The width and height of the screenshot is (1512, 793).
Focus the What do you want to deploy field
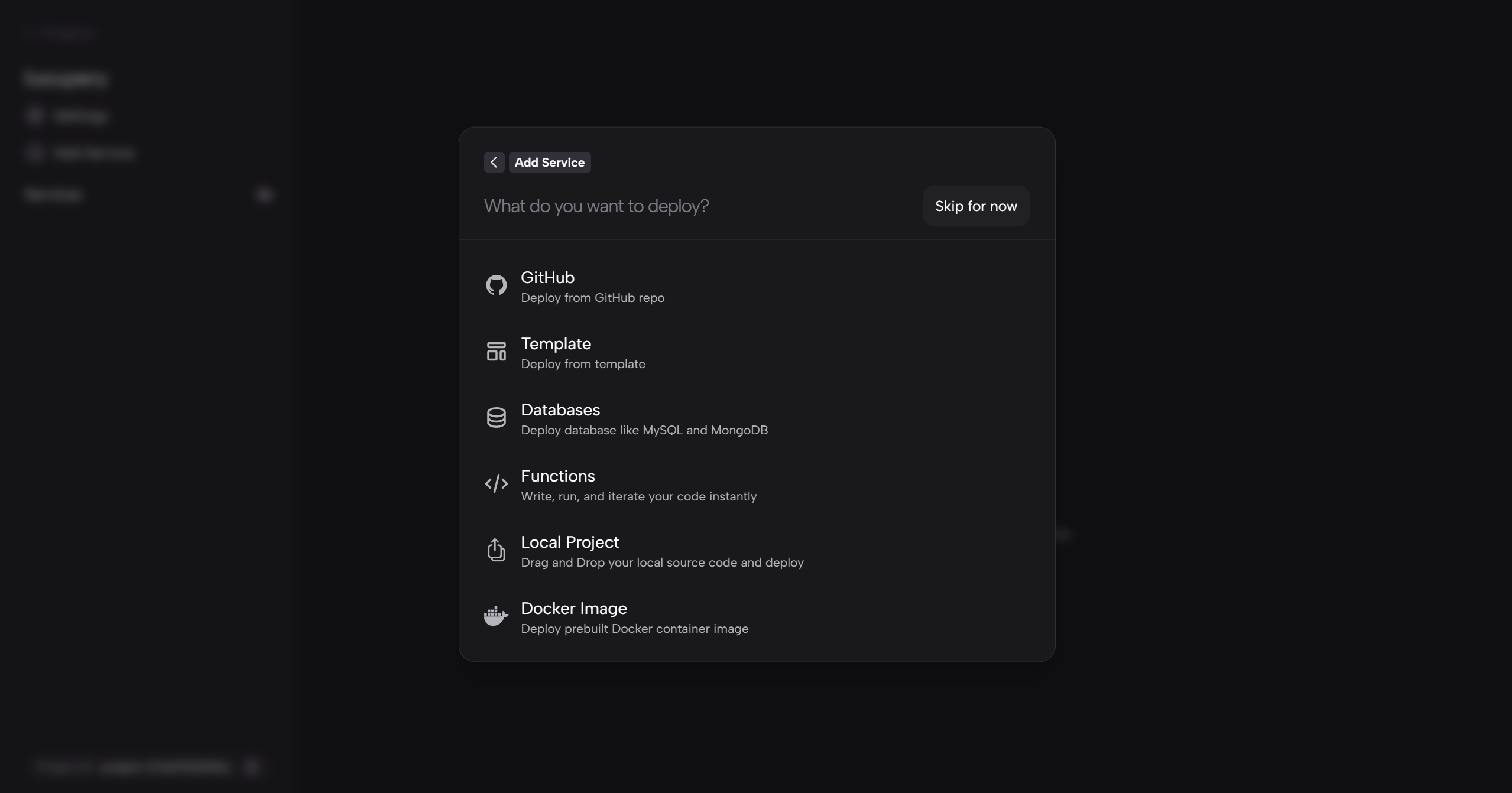point(650,206)
